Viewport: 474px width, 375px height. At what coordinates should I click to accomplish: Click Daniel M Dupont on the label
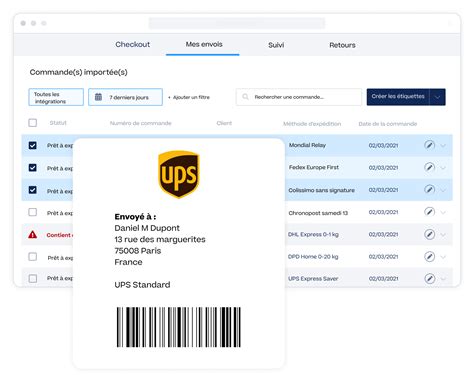coord(147,228)
